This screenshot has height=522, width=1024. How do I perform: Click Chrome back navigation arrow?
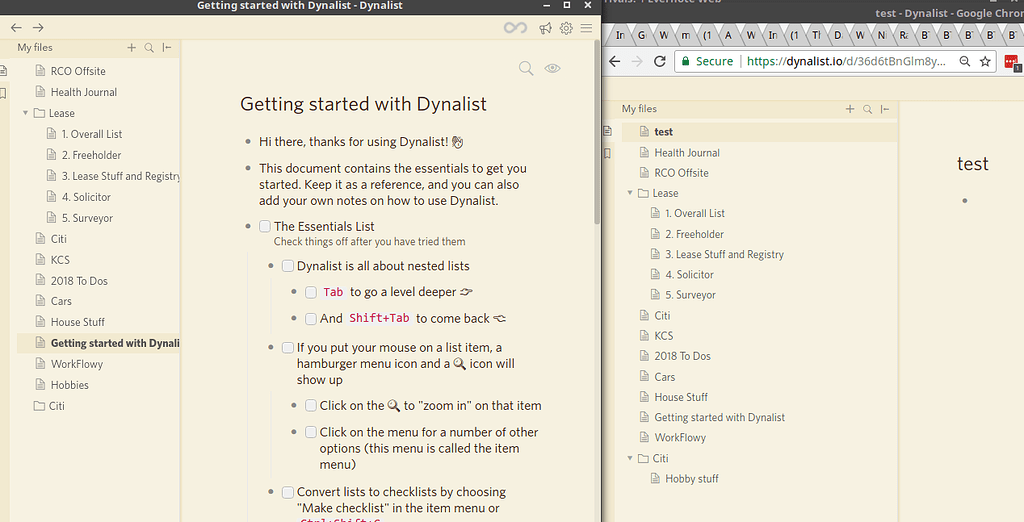click(615, 61)
